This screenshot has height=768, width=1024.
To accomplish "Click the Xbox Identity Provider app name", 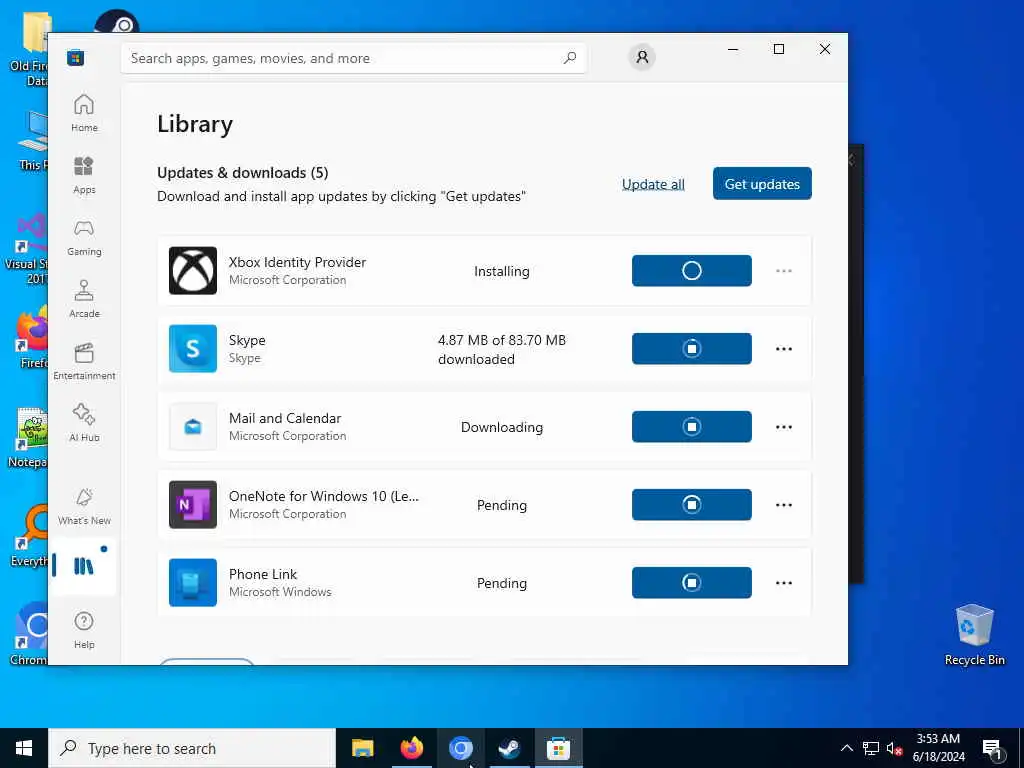I will coord(297,262).
